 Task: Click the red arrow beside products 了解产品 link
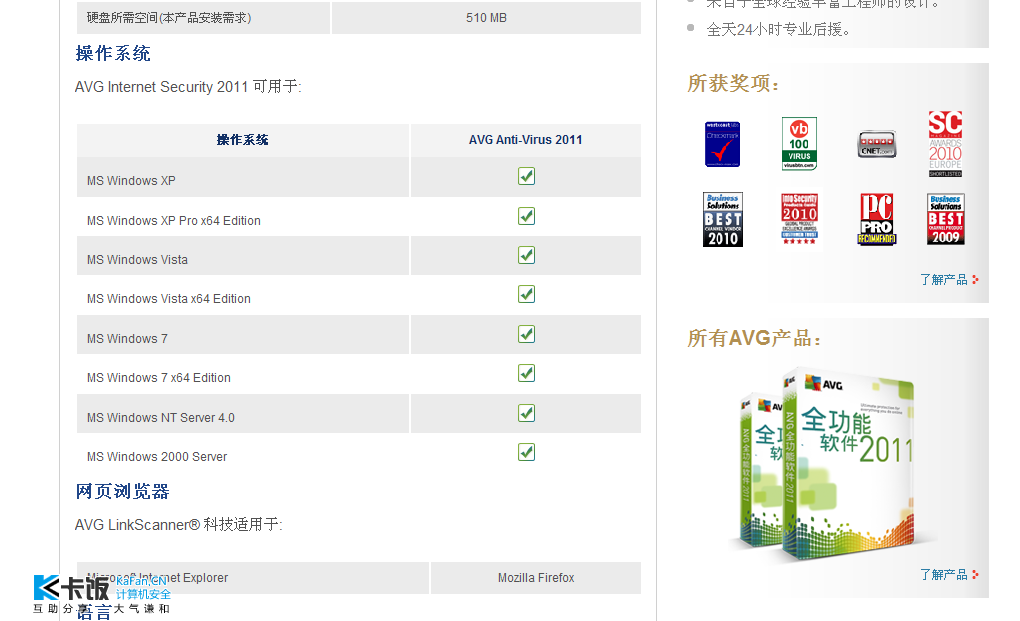coord(975,575)
